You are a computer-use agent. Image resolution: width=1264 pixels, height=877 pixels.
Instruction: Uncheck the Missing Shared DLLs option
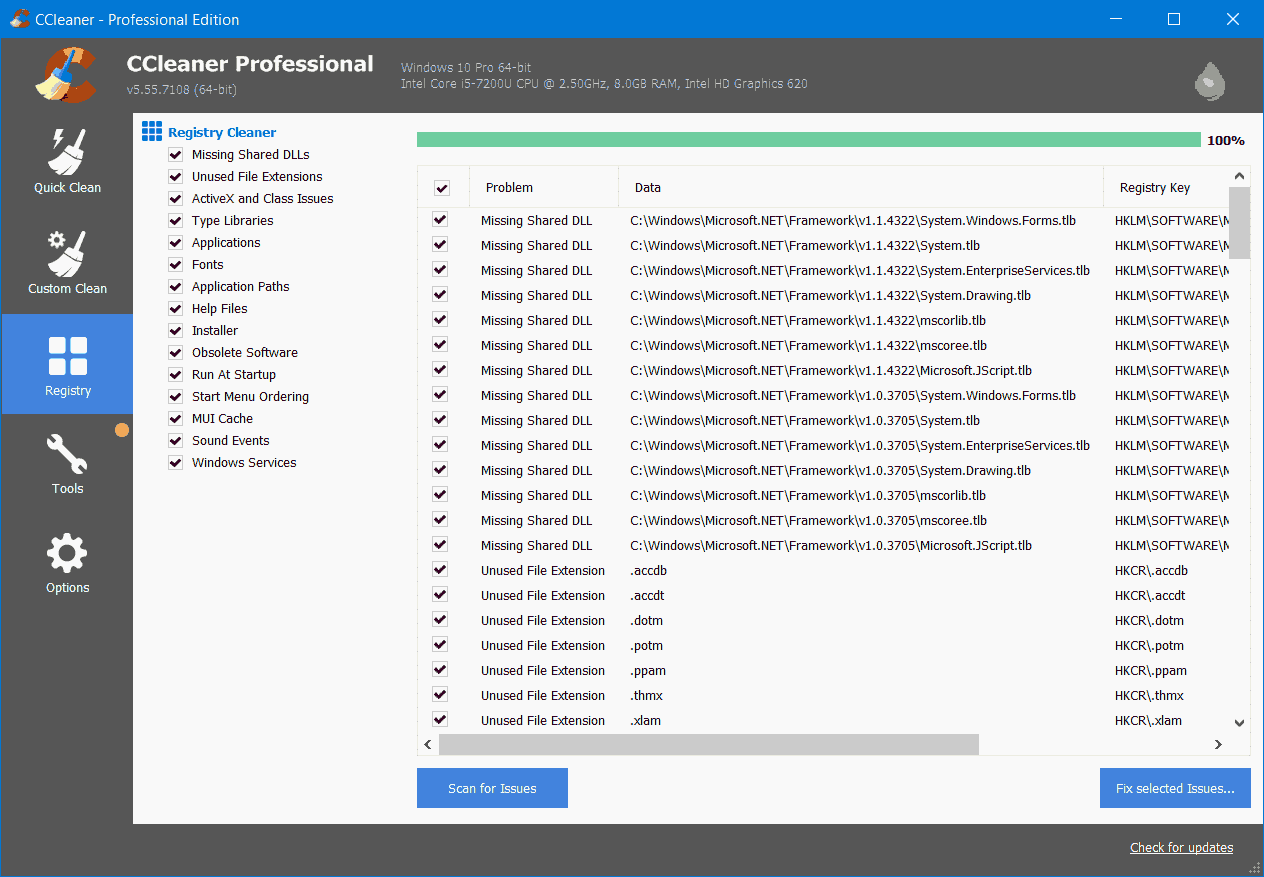[x=175, y=154]
